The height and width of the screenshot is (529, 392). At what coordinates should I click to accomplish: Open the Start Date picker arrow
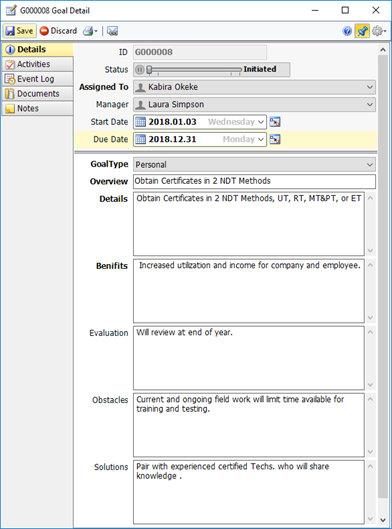pyautogui.click(x=261, y=122)
